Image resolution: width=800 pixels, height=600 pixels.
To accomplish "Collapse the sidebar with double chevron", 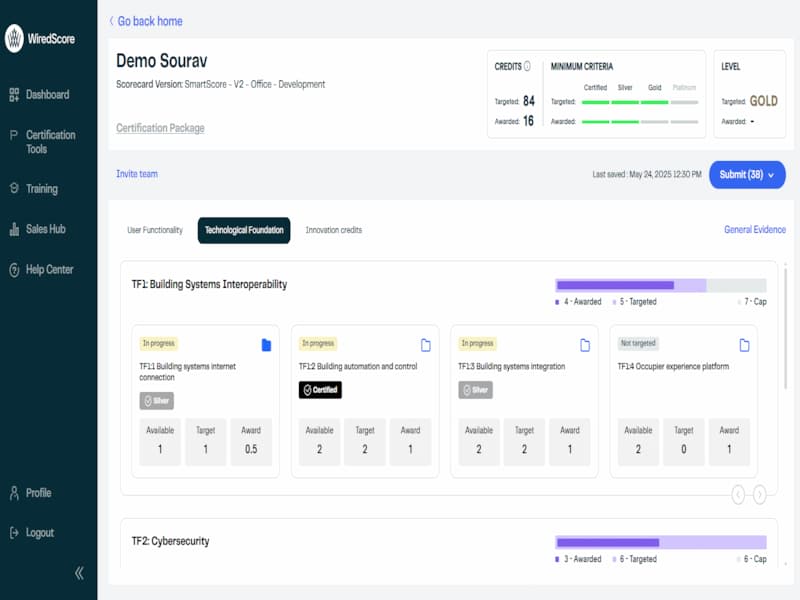I will tap(79, 573).
